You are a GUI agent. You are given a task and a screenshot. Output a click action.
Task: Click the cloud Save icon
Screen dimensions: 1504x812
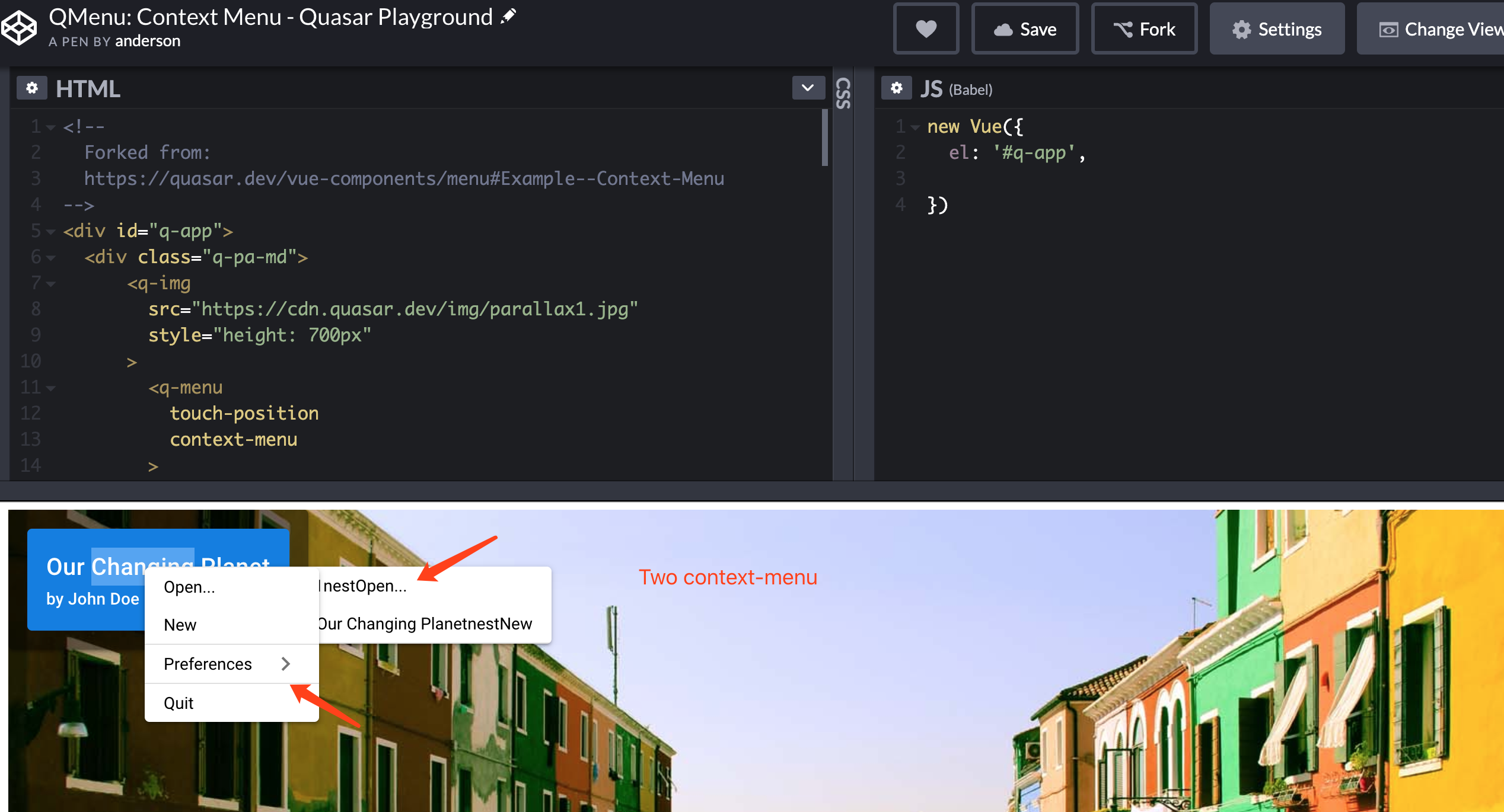(x=1005, y=28)
